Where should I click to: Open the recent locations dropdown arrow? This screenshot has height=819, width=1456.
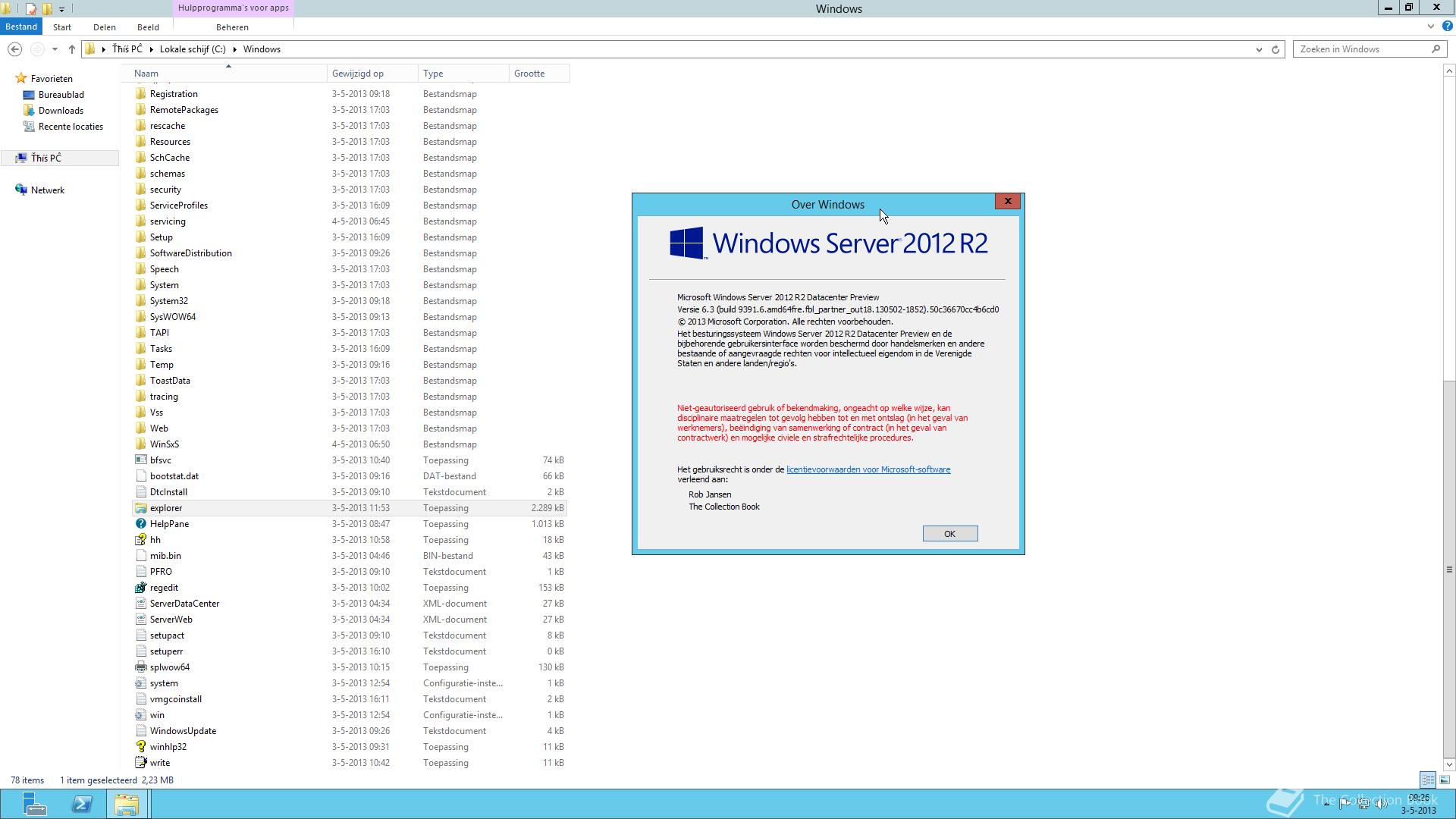(55, 49)
